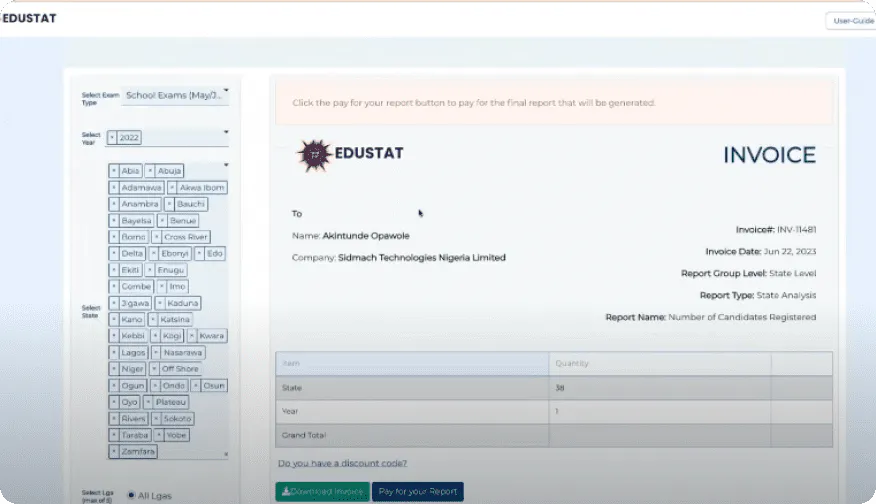
Task: Remove the Zamfara state tag
Action: 114,451
